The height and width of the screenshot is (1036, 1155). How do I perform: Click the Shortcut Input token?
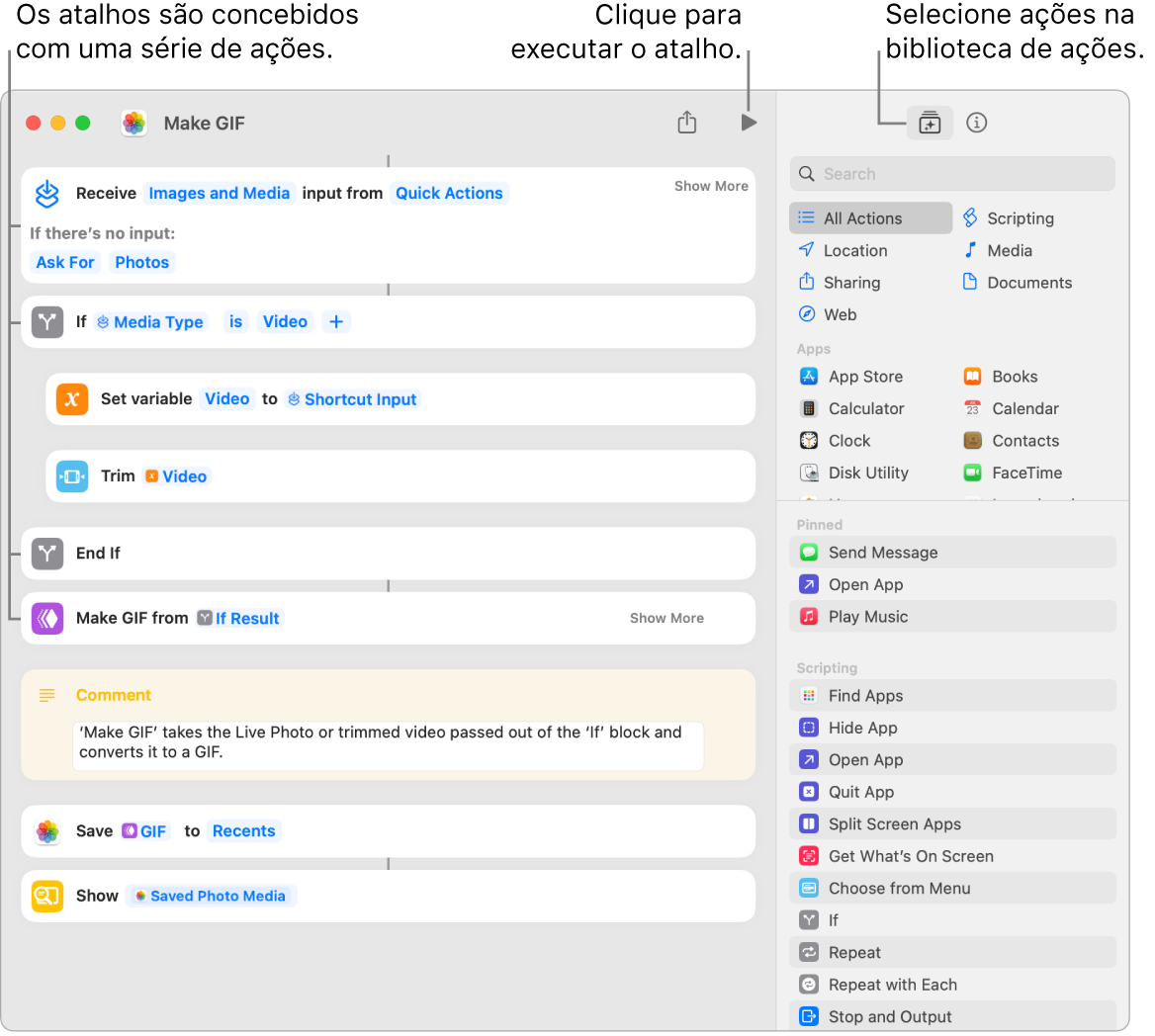352,399
